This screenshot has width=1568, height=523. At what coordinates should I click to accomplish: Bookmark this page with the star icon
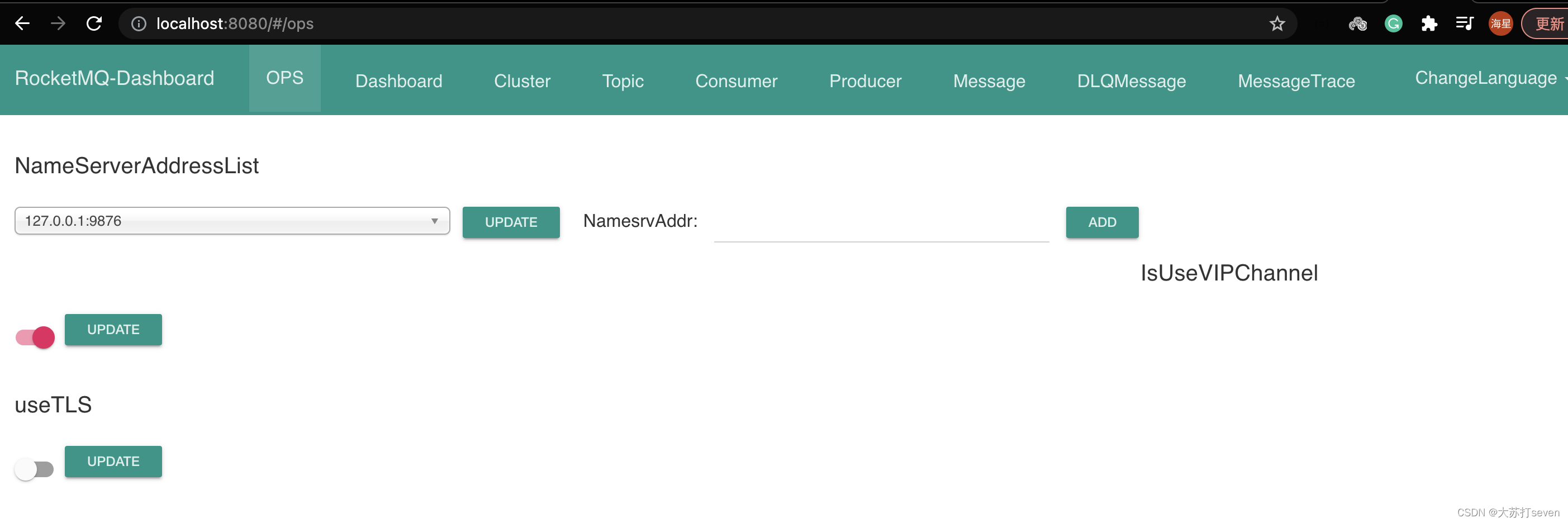click(1276, 23)
